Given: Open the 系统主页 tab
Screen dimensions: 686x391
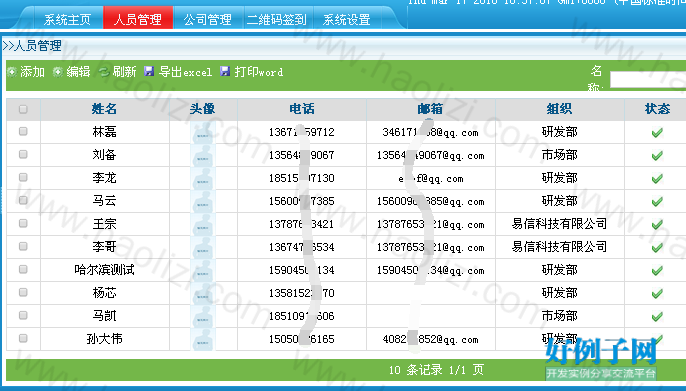Looking at the screenshot, I should click(67, 19).
